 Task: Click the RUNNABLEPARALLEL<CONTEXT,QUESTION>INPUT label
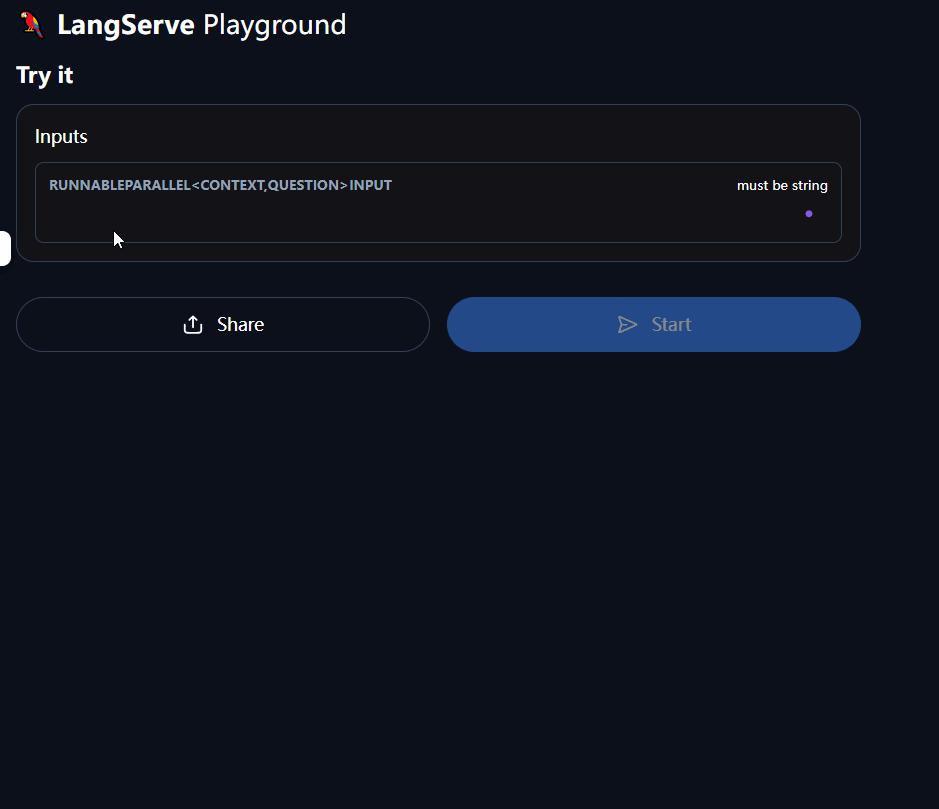coord(220,185)
